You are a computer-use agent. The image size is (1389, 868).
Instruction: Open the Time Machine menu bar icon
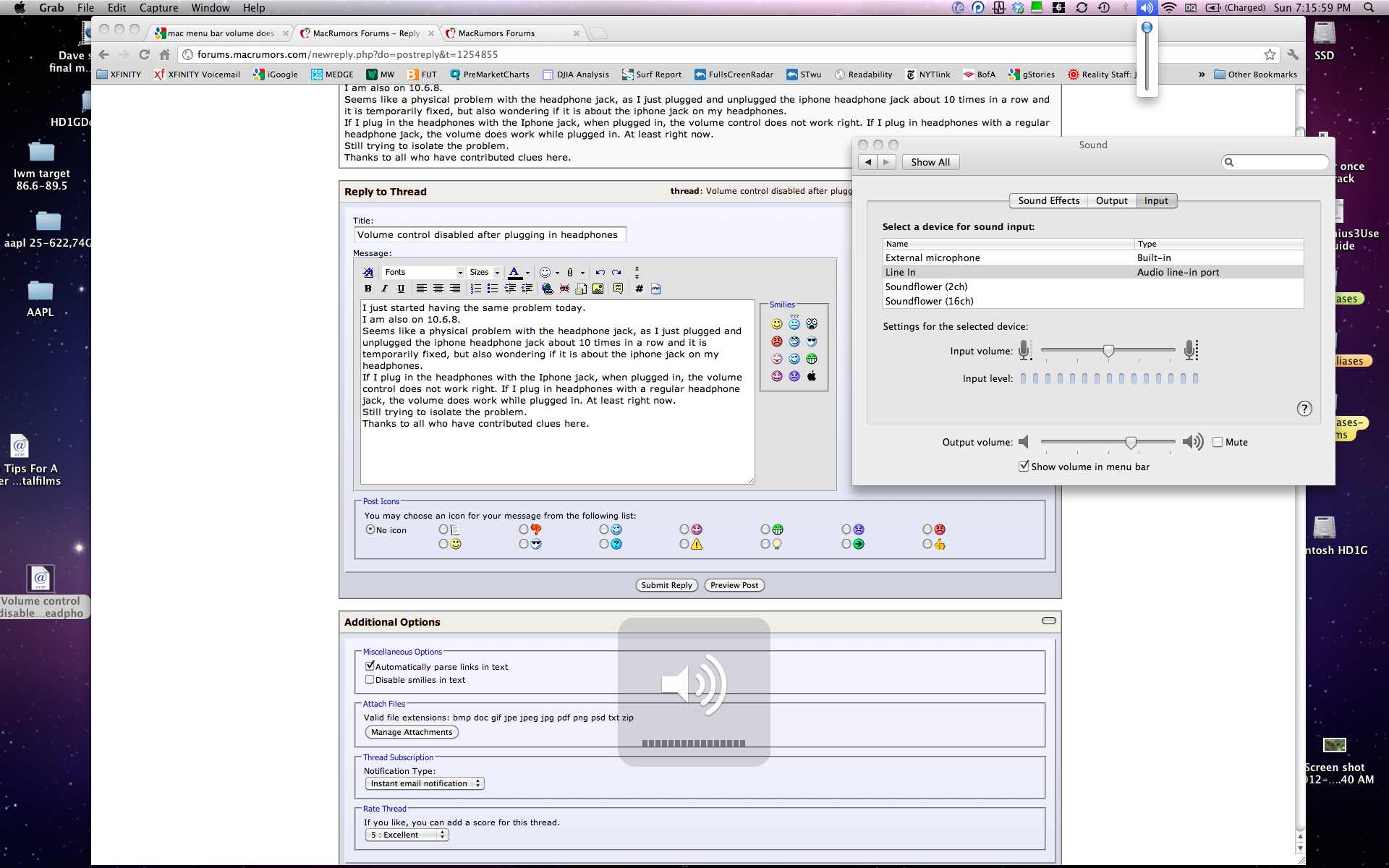tap(1104, 7)
